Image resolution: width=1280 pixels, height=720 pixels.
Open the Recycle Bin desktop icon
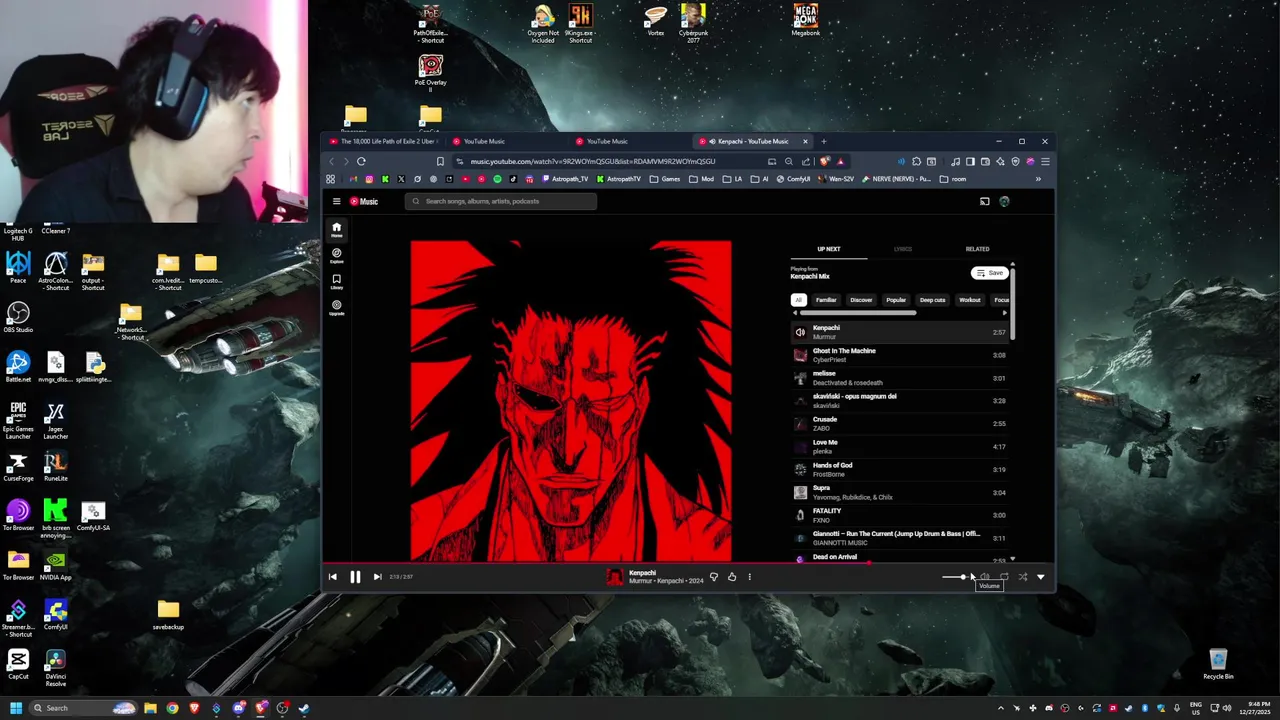pos(1218,664)
